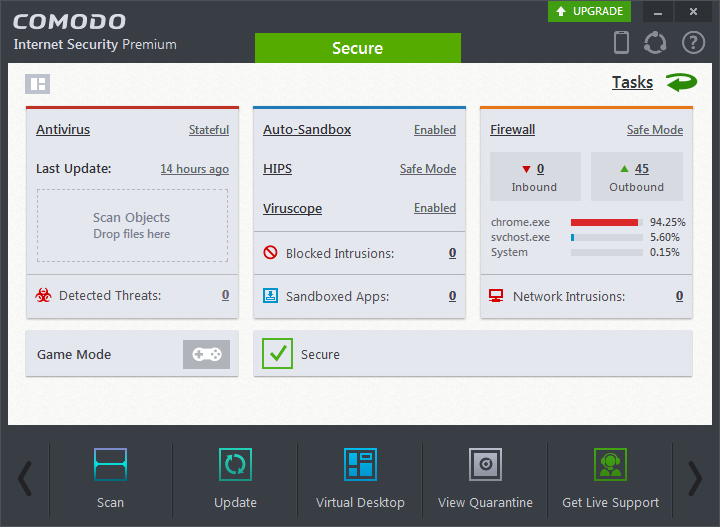Image resolution: width=720 pixels, height=527 pixels.
Task: Open the Sandboxed Apps count
Action: (x=452, y=296)
